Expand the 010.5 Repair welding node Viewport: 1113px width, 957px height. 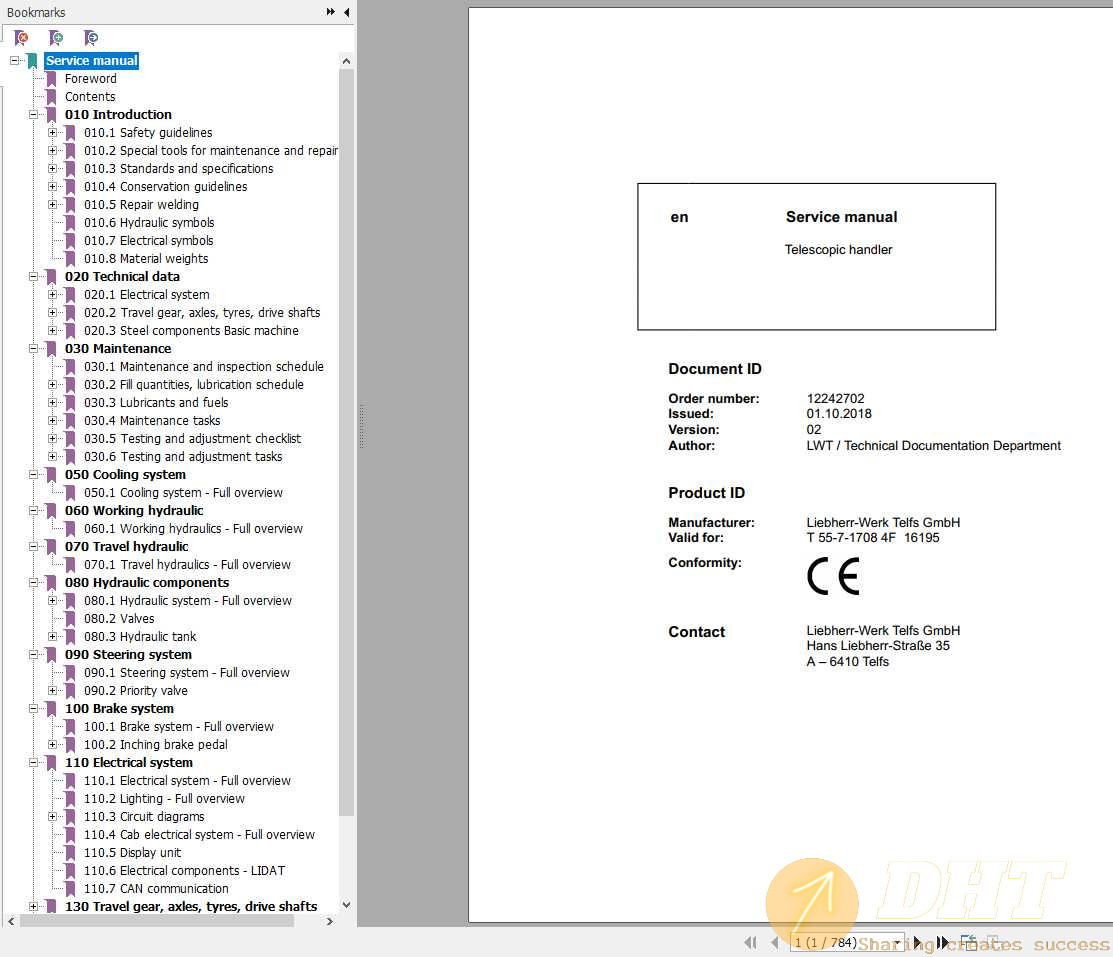click(x=53, y=204)
